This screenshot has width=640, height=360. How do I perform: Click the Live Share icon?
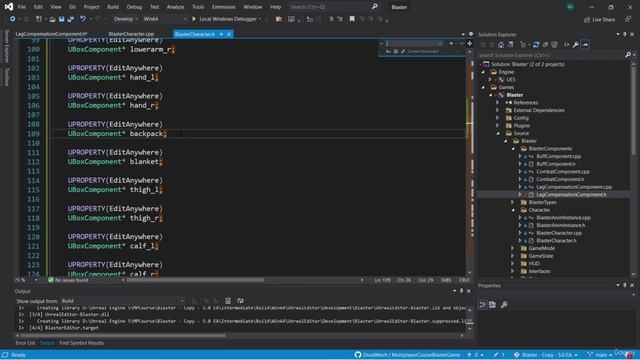(587, 20)
